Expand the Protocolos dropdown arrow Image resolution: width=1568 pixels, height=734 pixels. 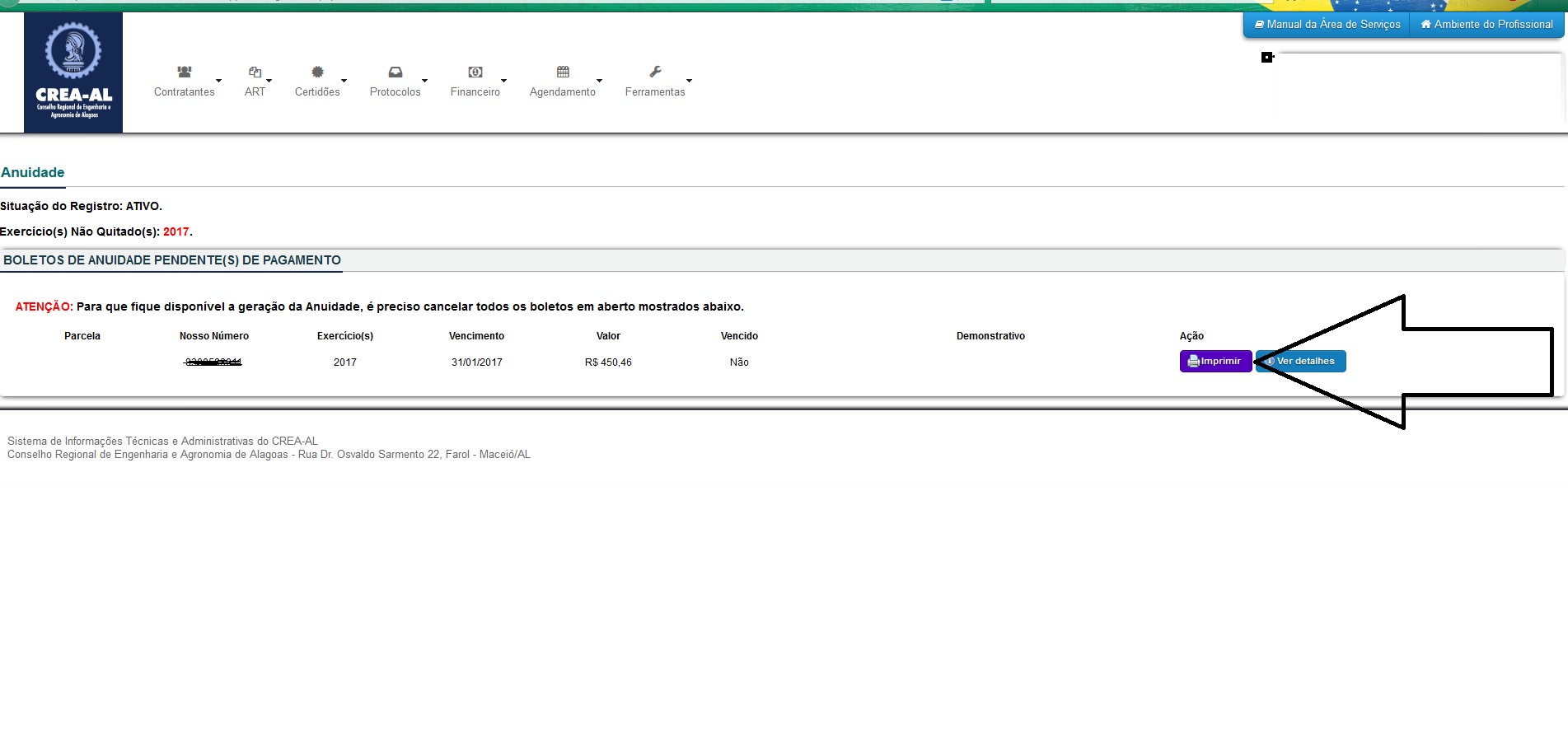pyautogui.click(x=424, y=81)
